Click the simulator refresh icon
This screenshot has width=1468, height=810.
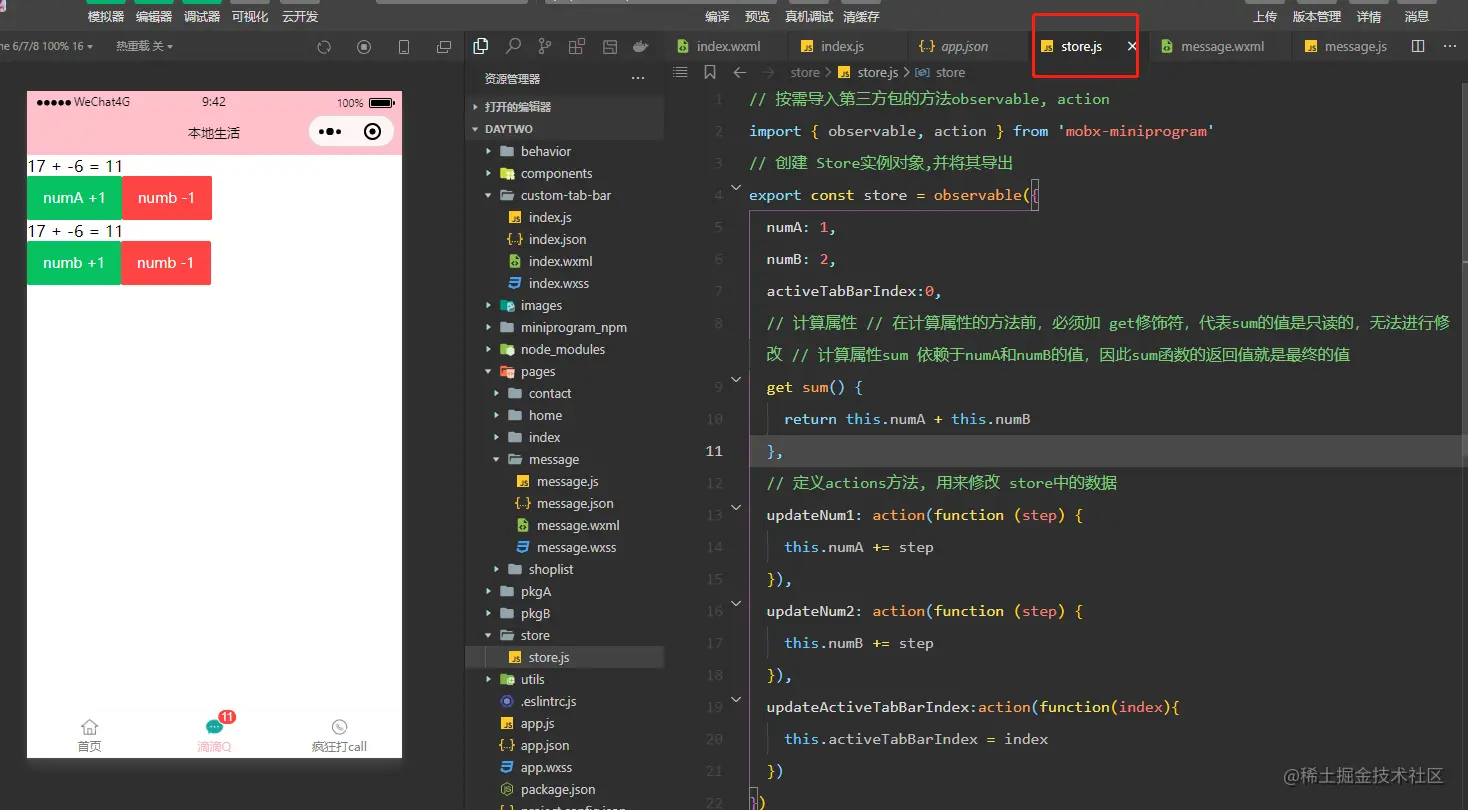[x=324, y=47]
